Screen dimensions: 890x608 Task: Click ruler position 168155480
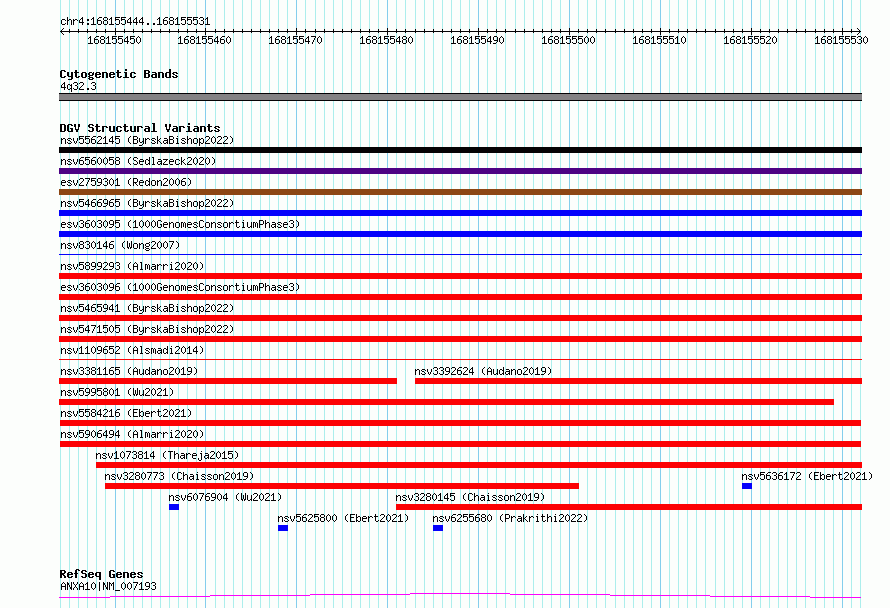387,40
